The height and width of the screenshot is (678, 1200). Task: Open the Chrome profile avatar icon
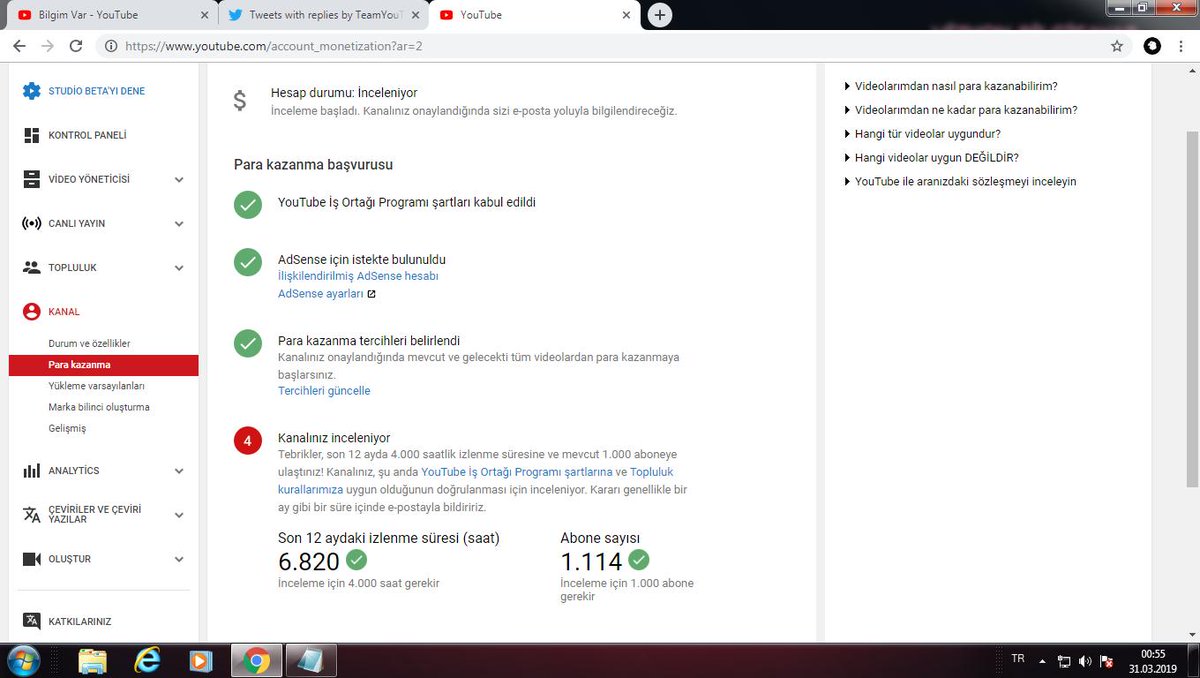(1152, 46)
